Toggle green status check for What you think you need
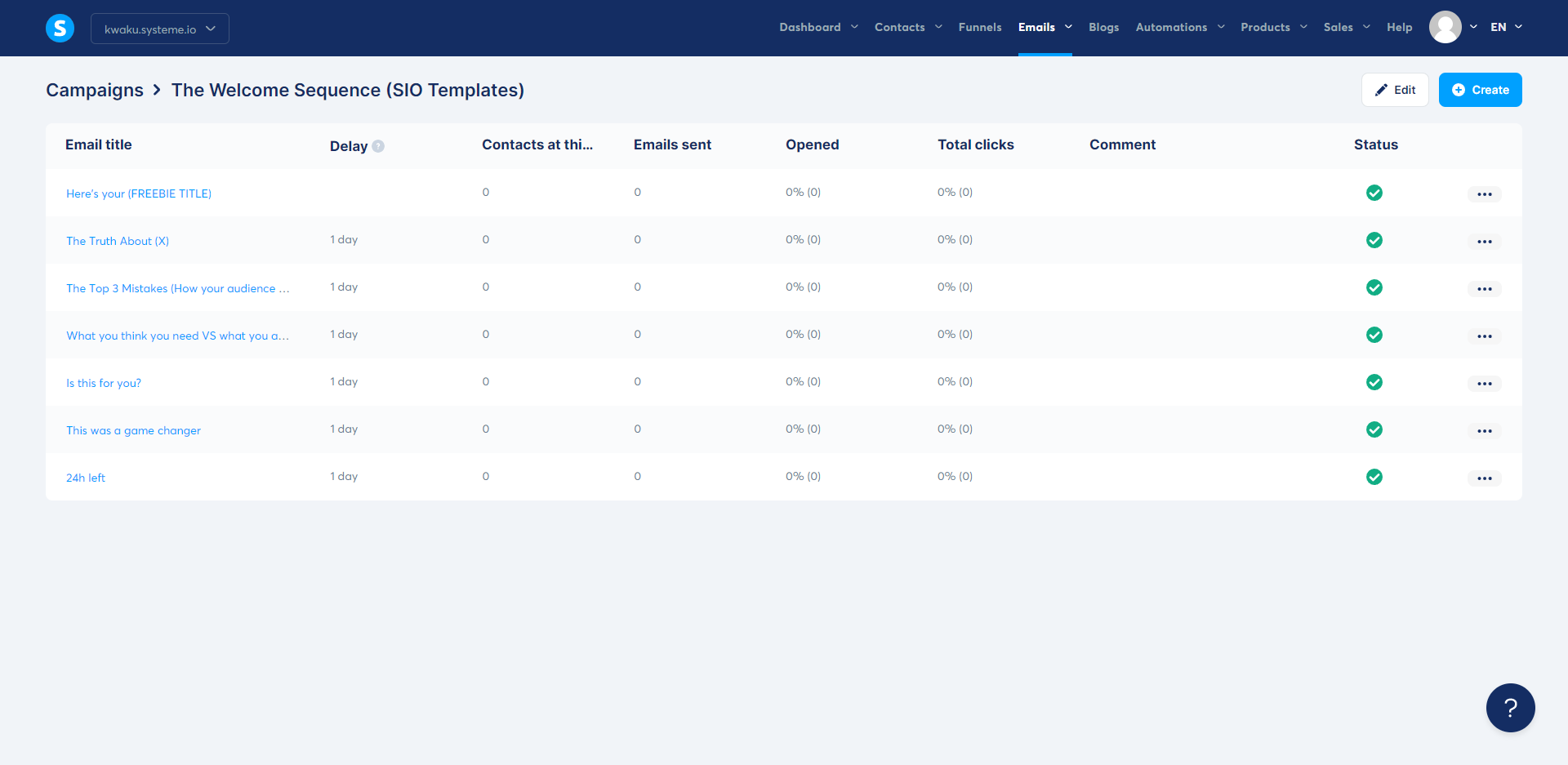The width and height of the screenshot is (1568, 765). [1374, 335]
